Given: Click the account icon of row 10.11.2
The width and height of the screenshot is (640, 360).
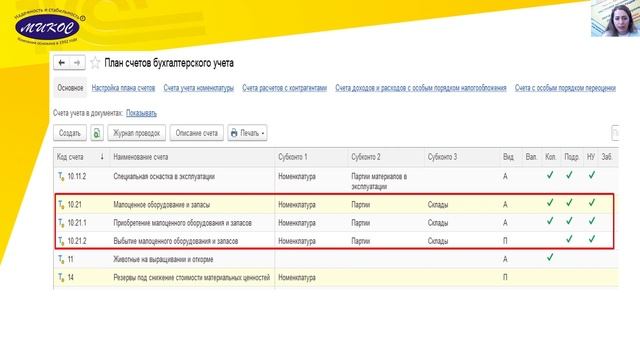Looking at the screenshot, I should click(61, 177).
